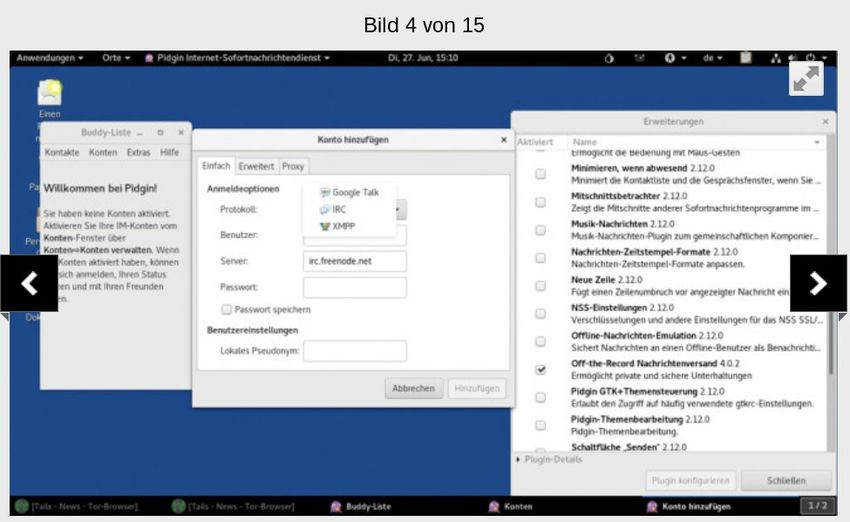
Task: Advance to the next gallery image
Action: [x=818, y=283]
